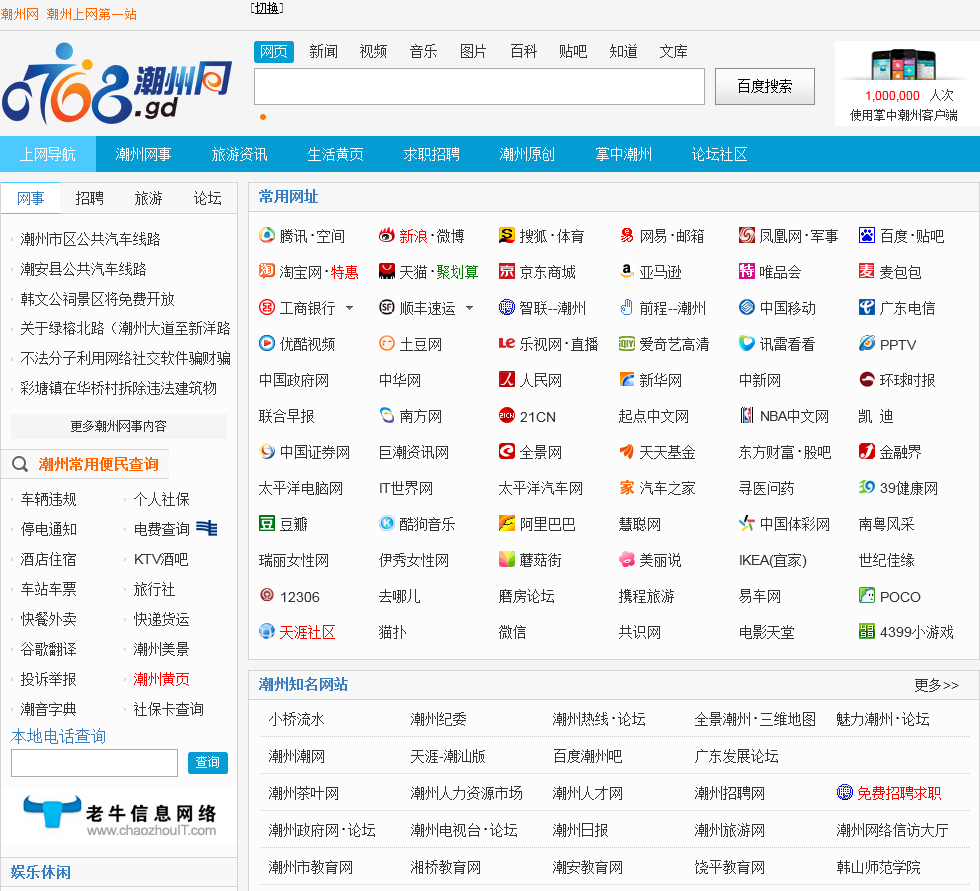Expand the 顺丰速运 dropdown arrow
The image size is (980, 891).
coord(469,307)
